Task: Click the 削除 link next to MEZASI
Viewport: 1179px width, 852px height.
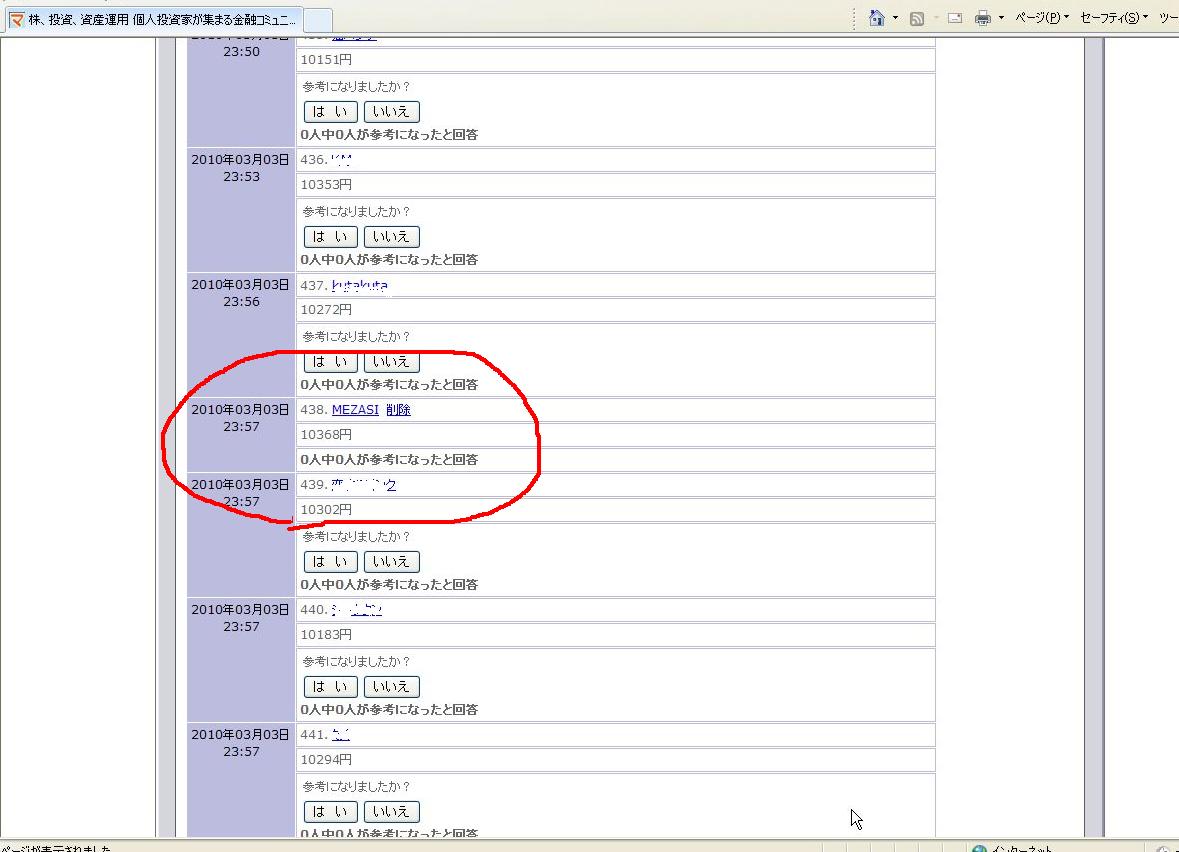Action: pos(398,410)
